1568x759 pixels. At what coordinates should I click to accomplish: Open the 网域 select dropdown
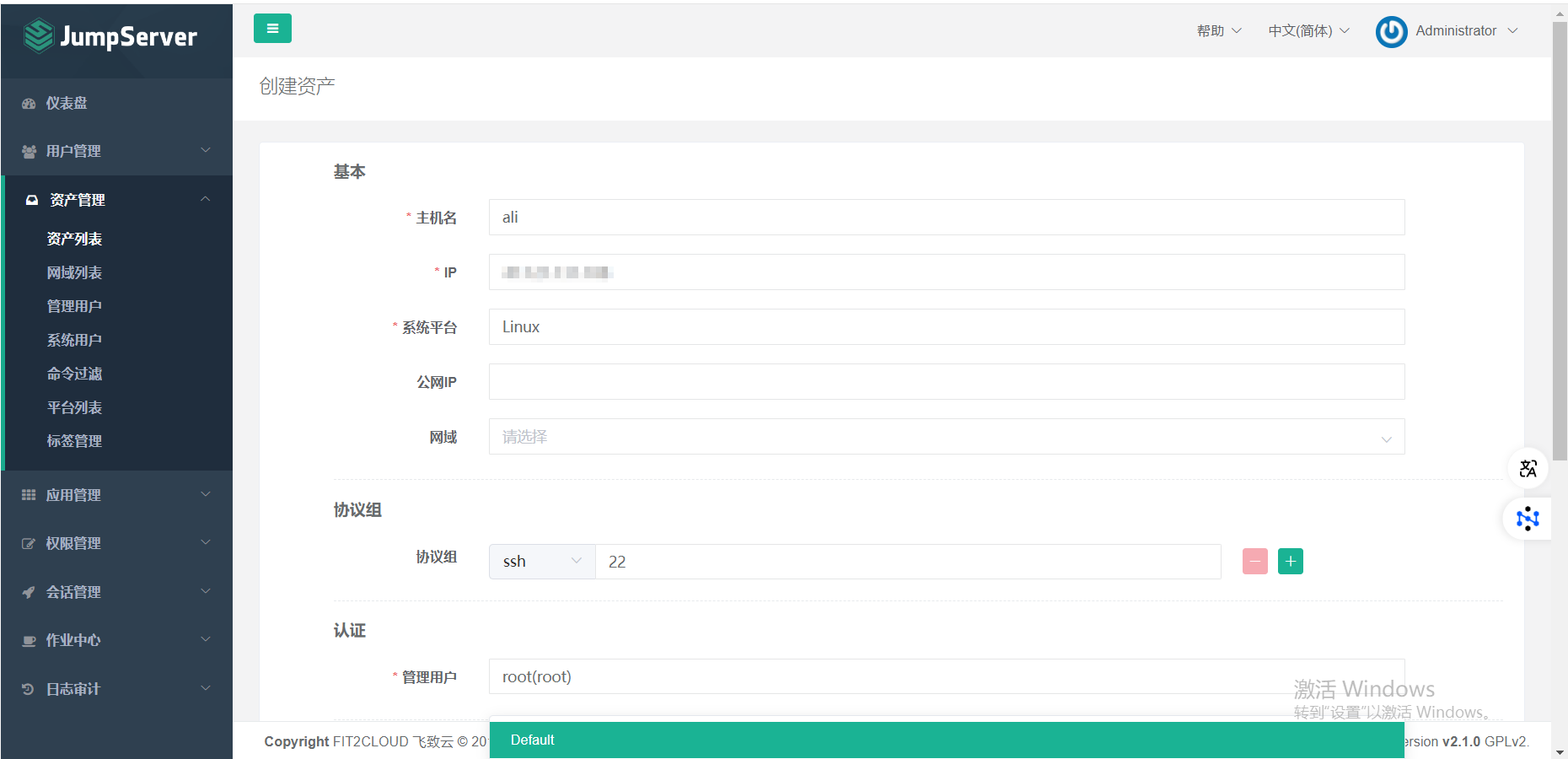click(x=947, y=437)
